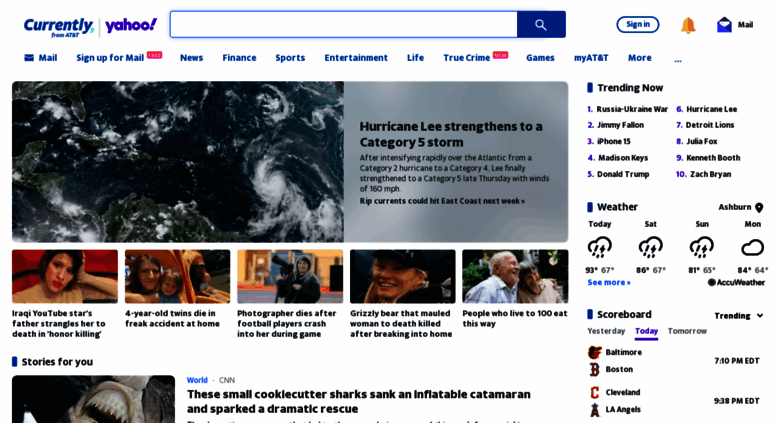Open notifications bell icon
Viewport: 777px width, 423px height.
[x=688, y=25]
